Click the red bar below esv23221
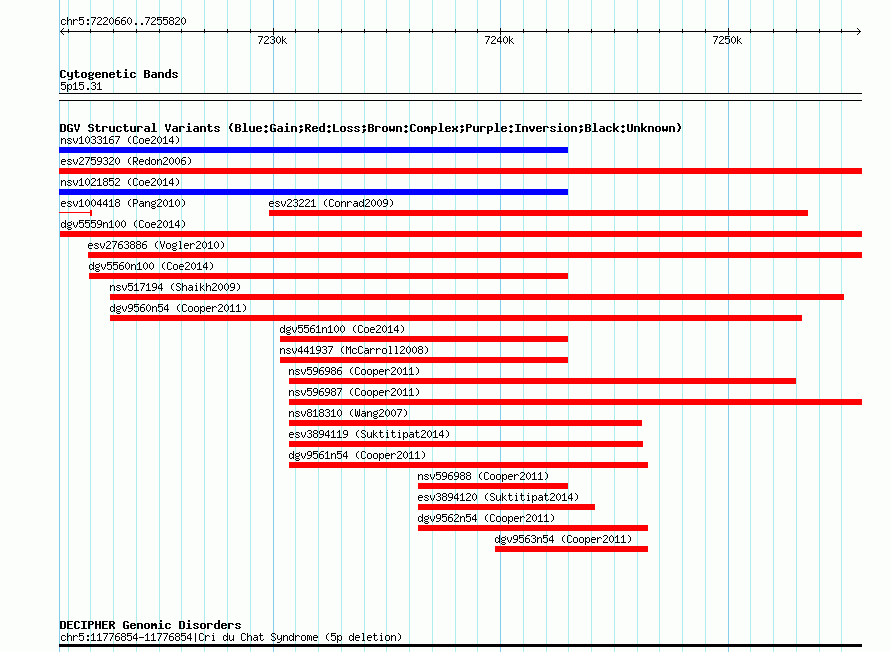The image size is (890, 652). 538,213
